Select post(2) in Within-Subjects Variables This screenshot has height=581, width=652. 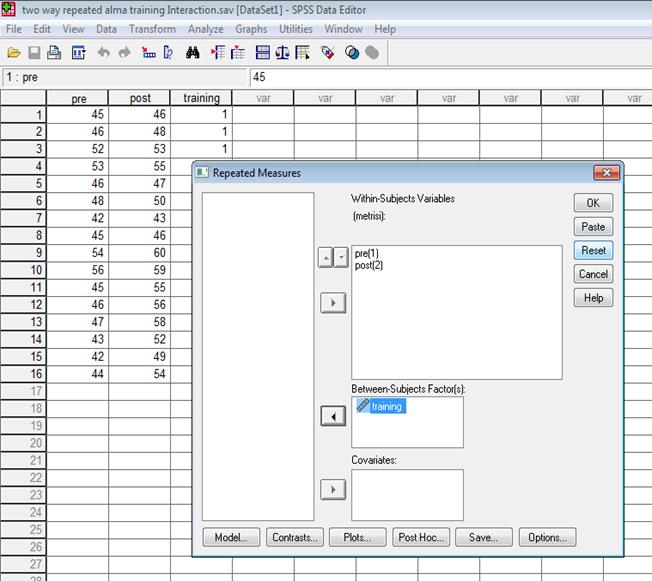pos(369,265)
